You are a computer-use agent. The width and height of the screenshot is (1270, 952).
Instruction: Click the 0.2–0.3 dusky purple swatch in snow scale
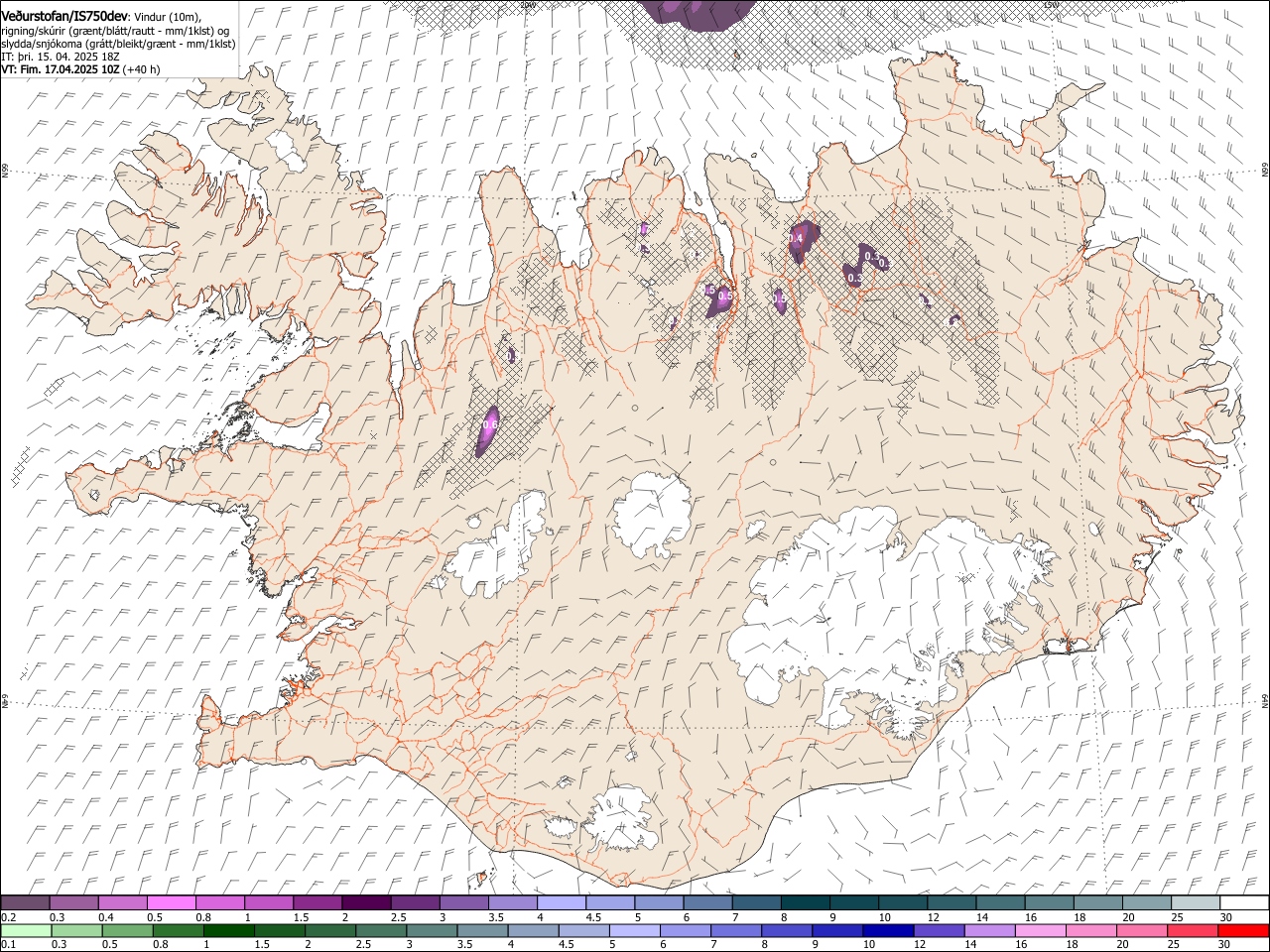pyautogui.click(x=26, y=903)
